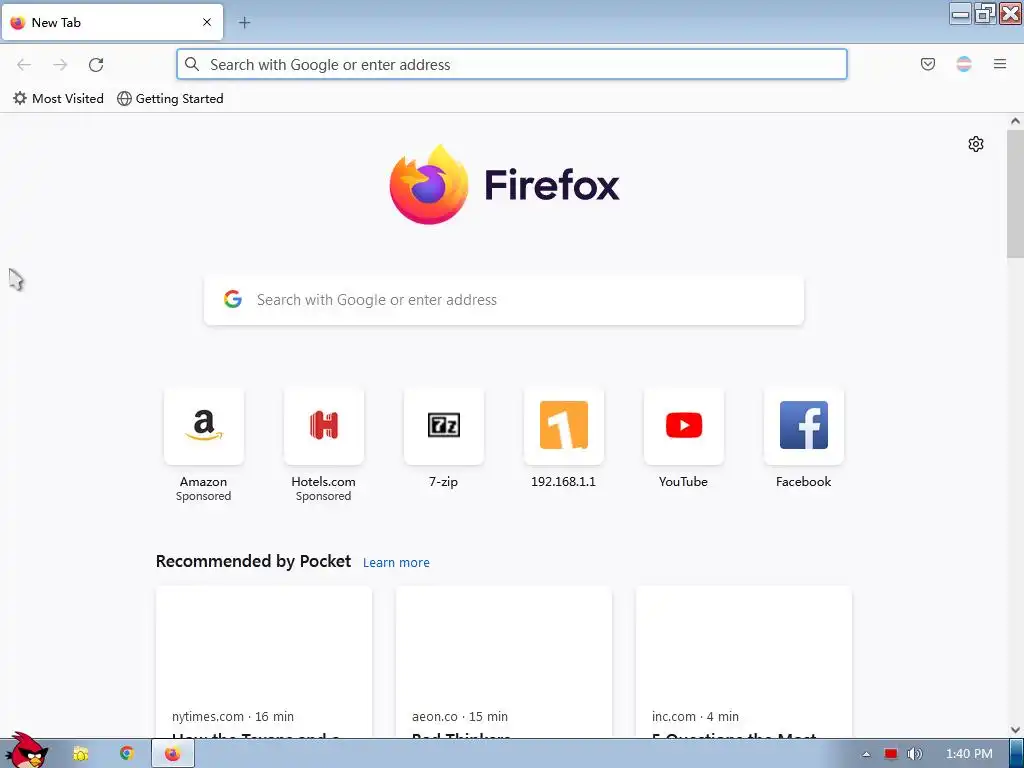Click the Amazon label text
1024x768 pixels.
coord(203,481)
